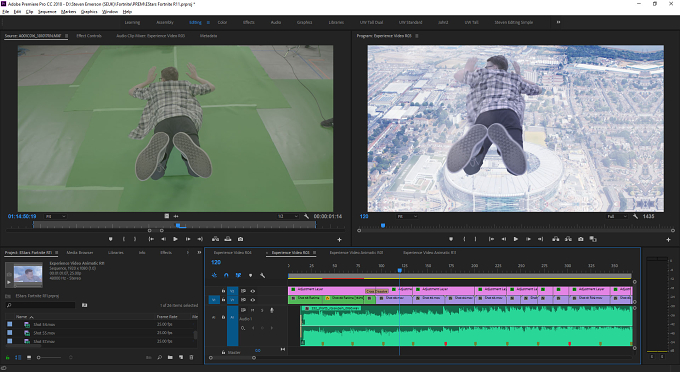This screenshot has width=680, height=372.
Task: Open Source monitor zoom level Fit dropdown
Action: tap(56, 216)
